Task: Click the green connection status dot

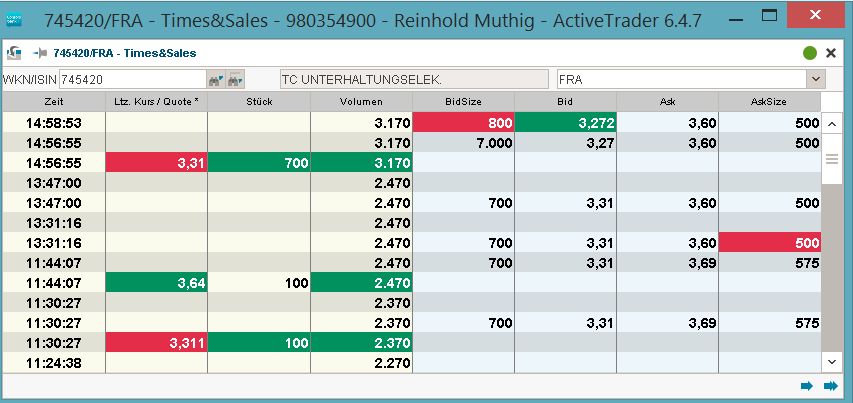Action: (809, 53)
